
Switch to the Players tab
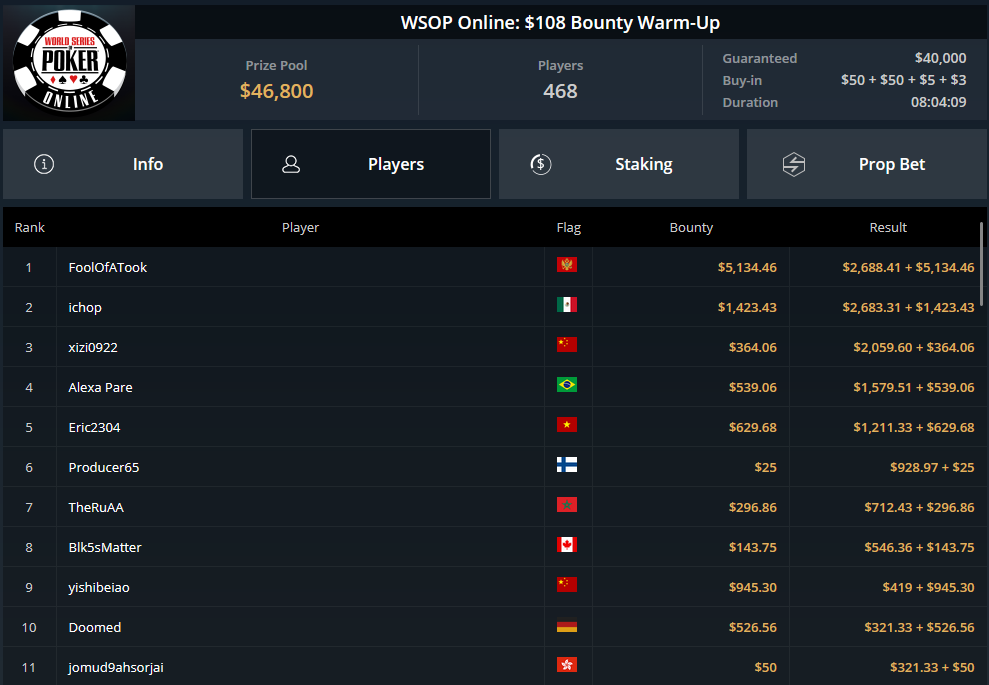pyautogui.click(x=371, y=164)
